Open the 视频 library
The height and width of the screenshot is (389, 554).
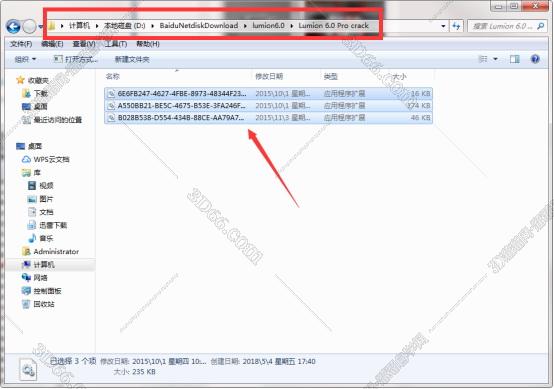pyautogui.click(x=46, y=186)
